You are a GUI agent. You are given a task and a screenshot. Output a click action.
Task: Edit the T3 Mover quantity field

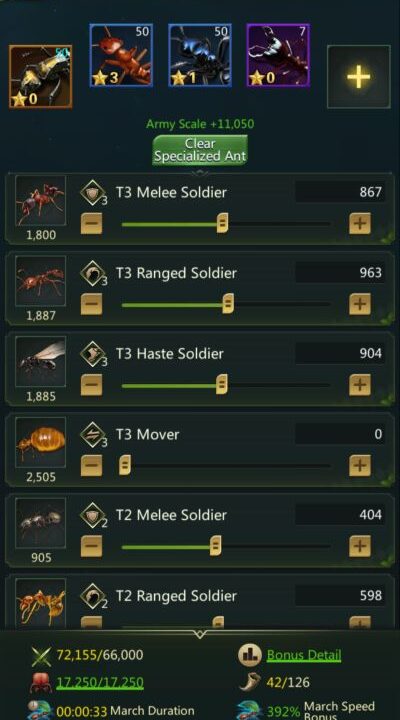point(340,434)
